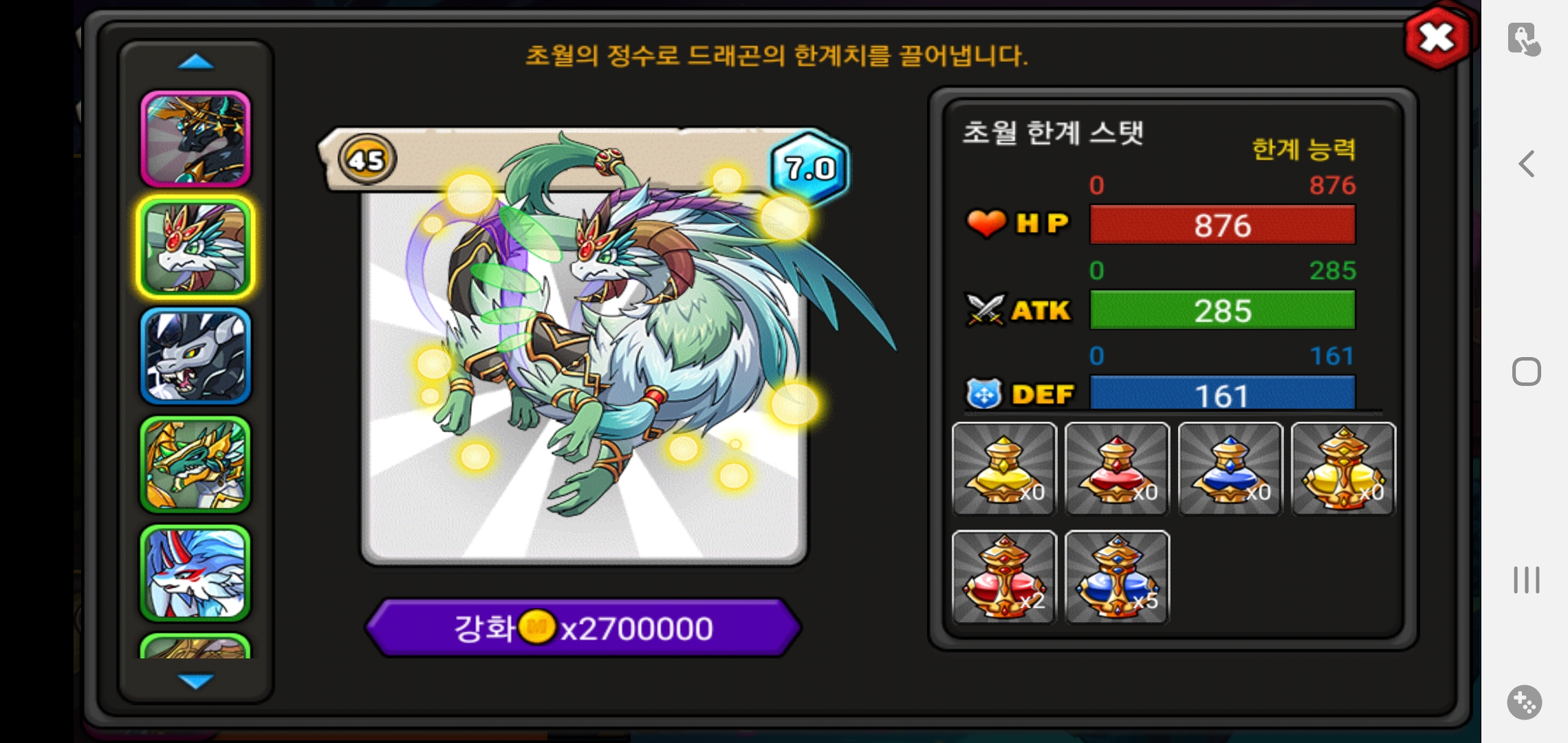Select the large yellow essence potion x0

[x=1343, y=469]
